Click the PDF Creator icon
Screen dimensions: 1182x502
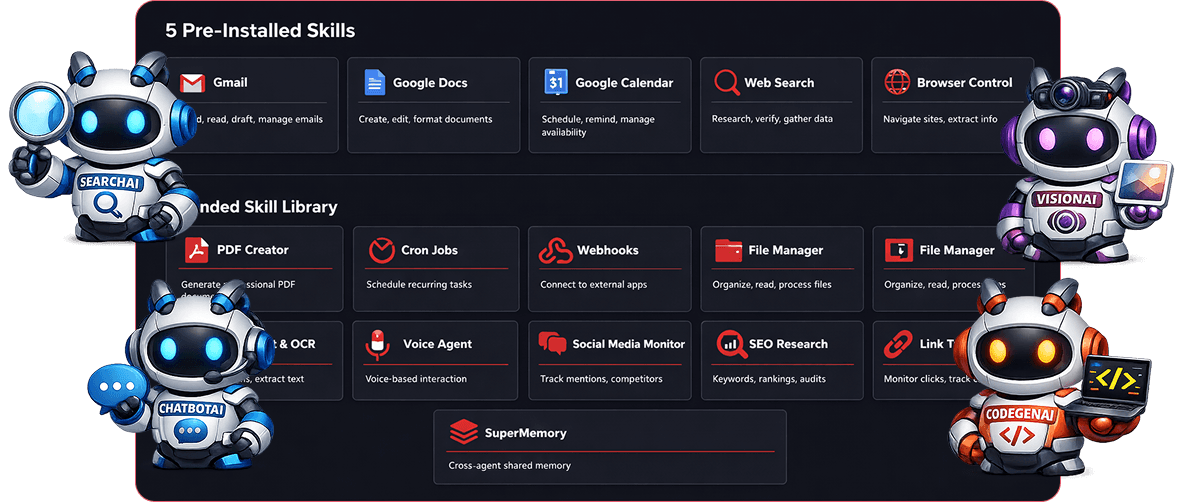[x=197, y=250]
